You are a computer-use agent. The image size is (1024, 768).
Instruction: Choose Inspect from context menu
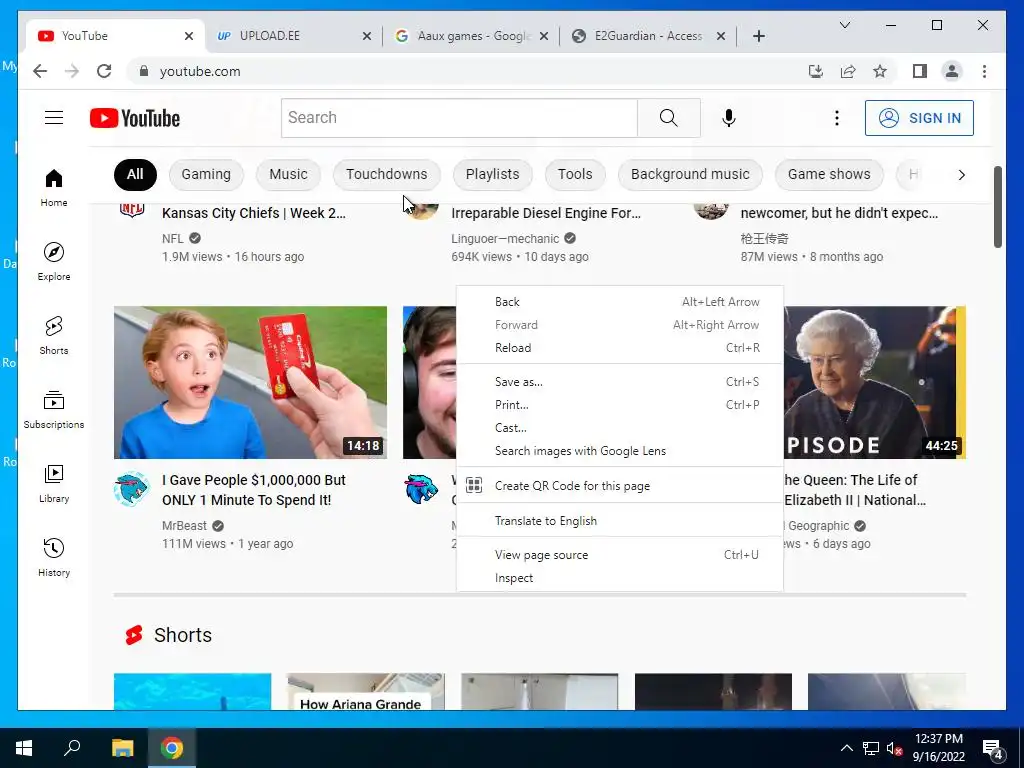click(x=619, y=578)
